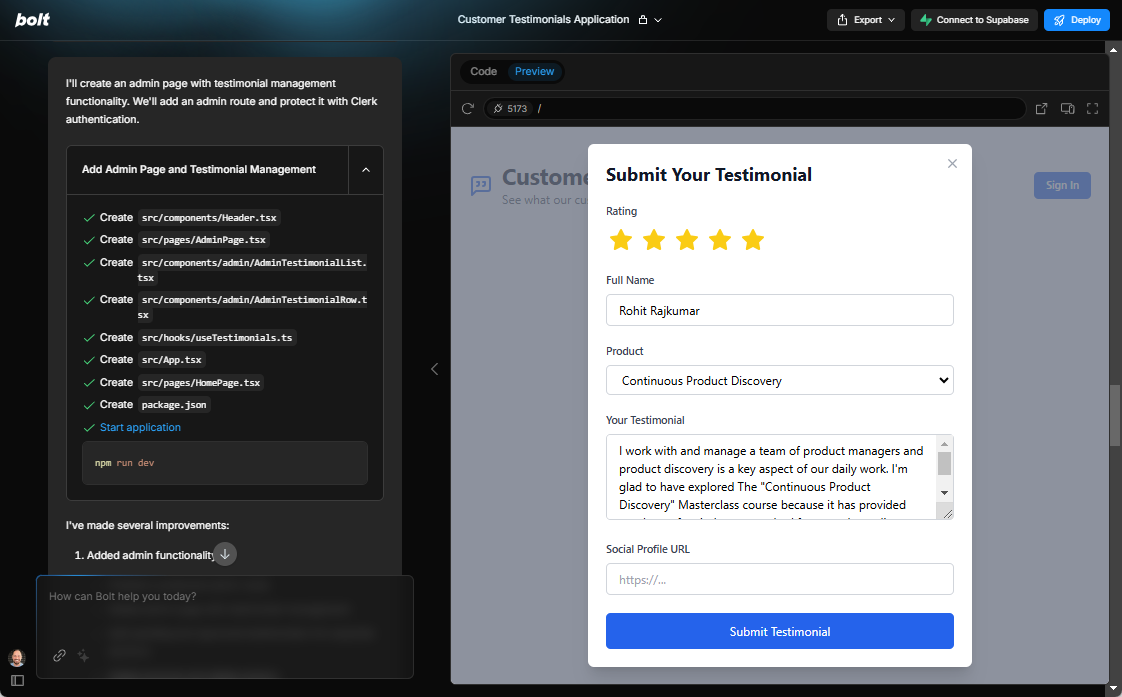
Task: Attach a file with the paperclip icon
Action: pyautogui.click(x=59, y=655)
